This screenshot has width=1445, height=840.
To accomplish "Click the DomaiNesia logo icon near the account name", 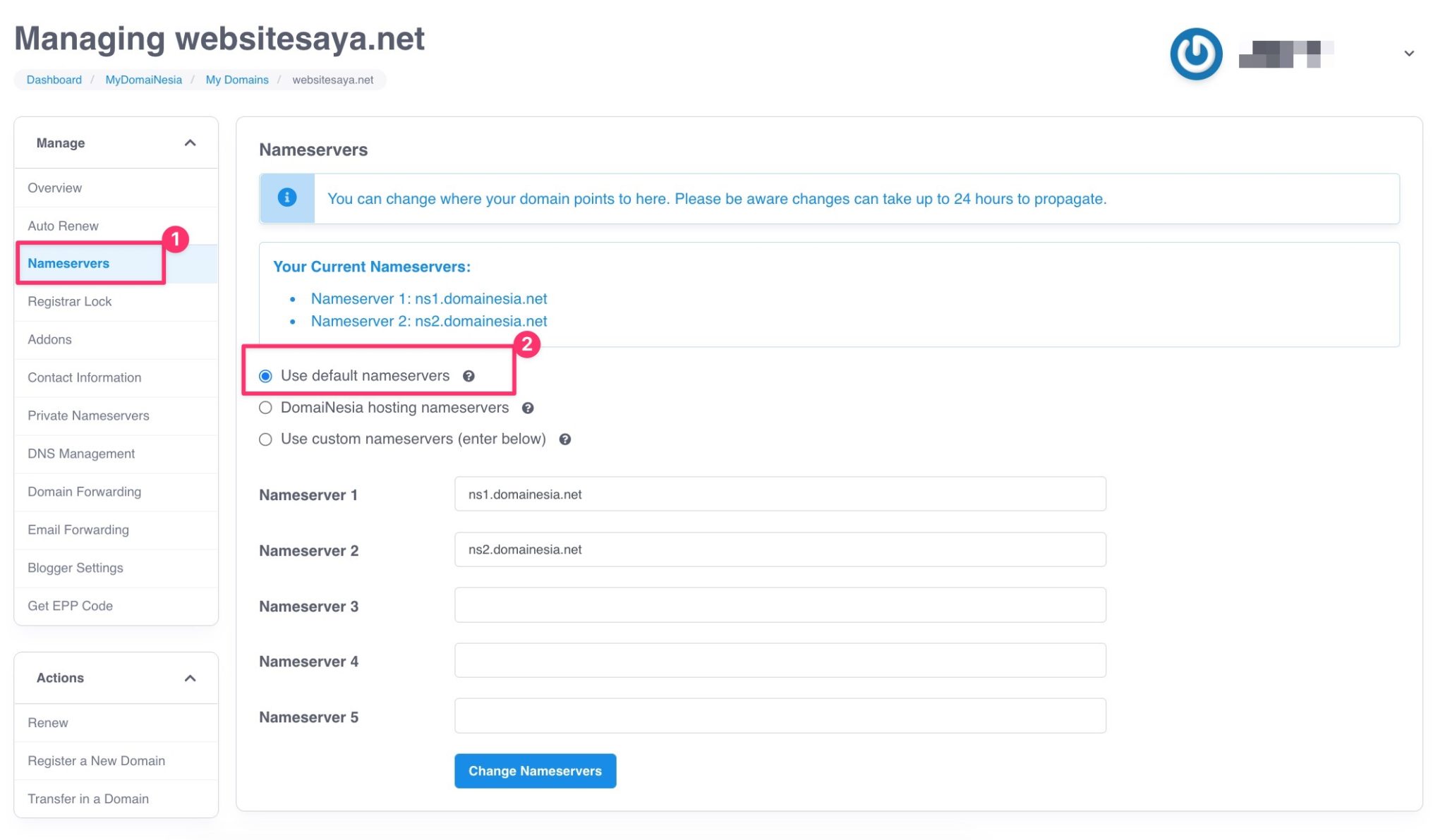I will point(1195,53).
